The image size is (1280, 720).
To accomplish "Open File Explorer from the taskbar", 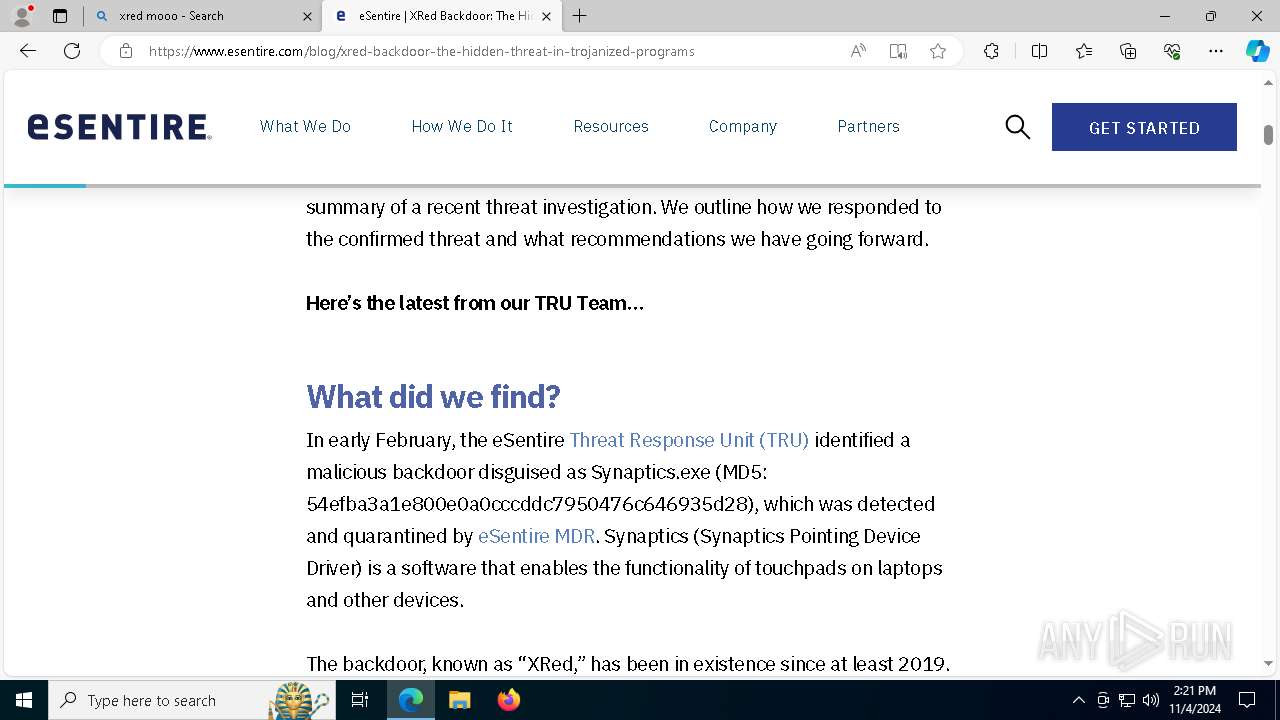I will tap(459, 700).
